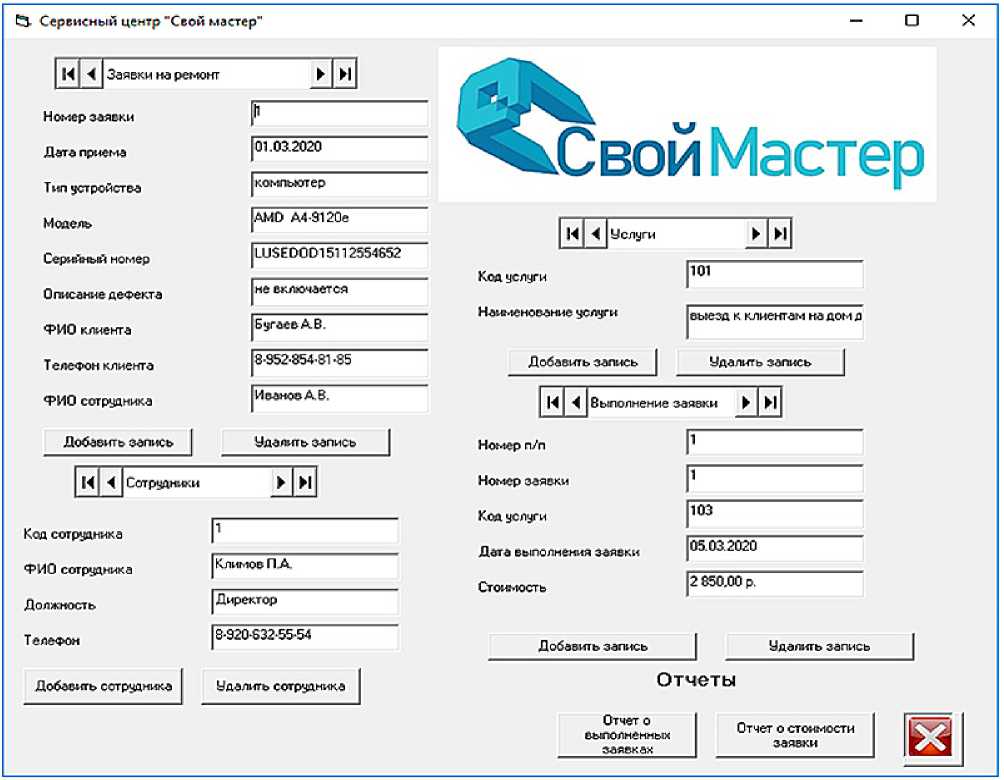Add a repair request with Добавить запись
The image size is (1004, 780).
[118, 443]
